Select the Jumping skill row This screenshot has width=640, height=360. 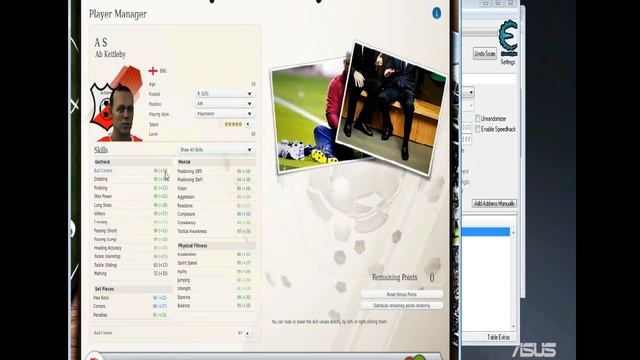(215, 280)
